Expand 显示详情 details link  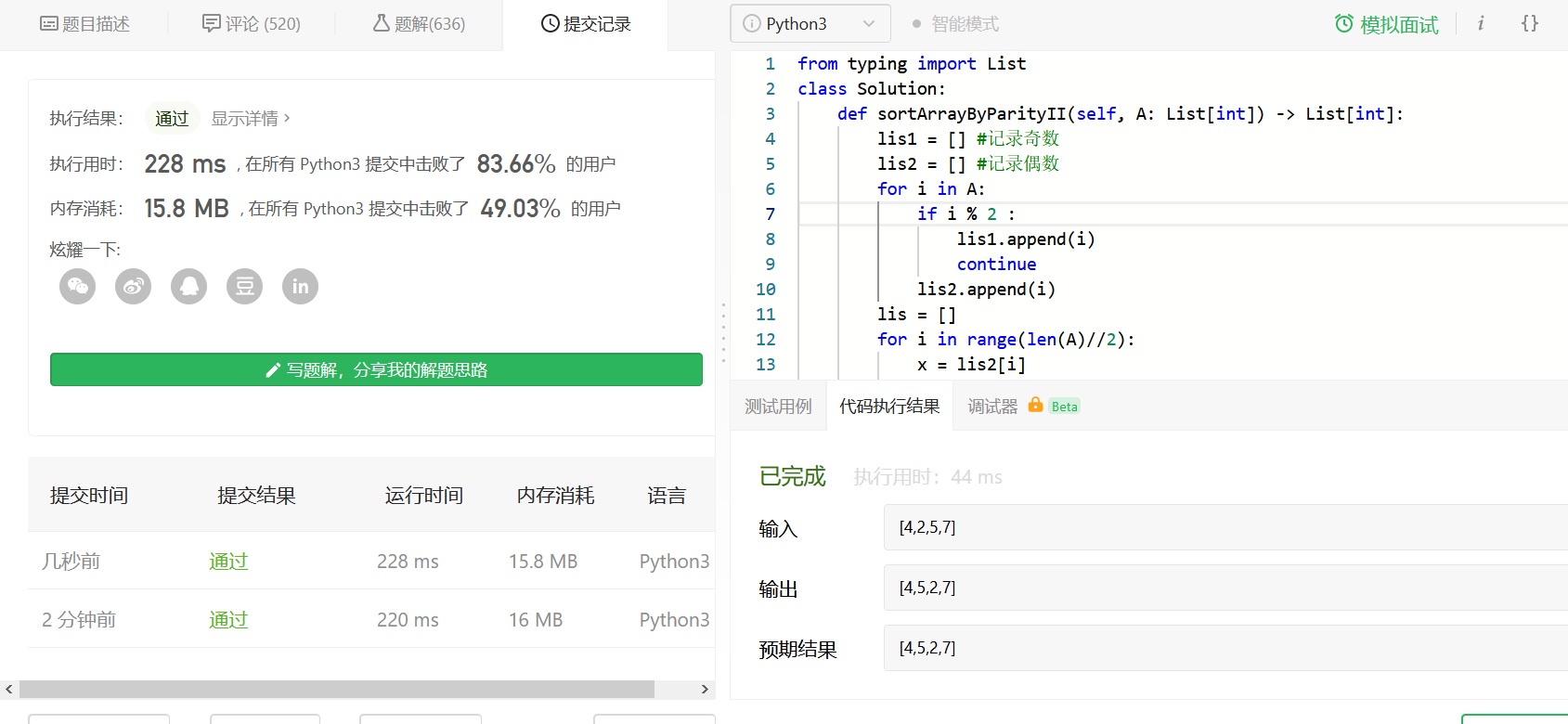pos(251,118)
